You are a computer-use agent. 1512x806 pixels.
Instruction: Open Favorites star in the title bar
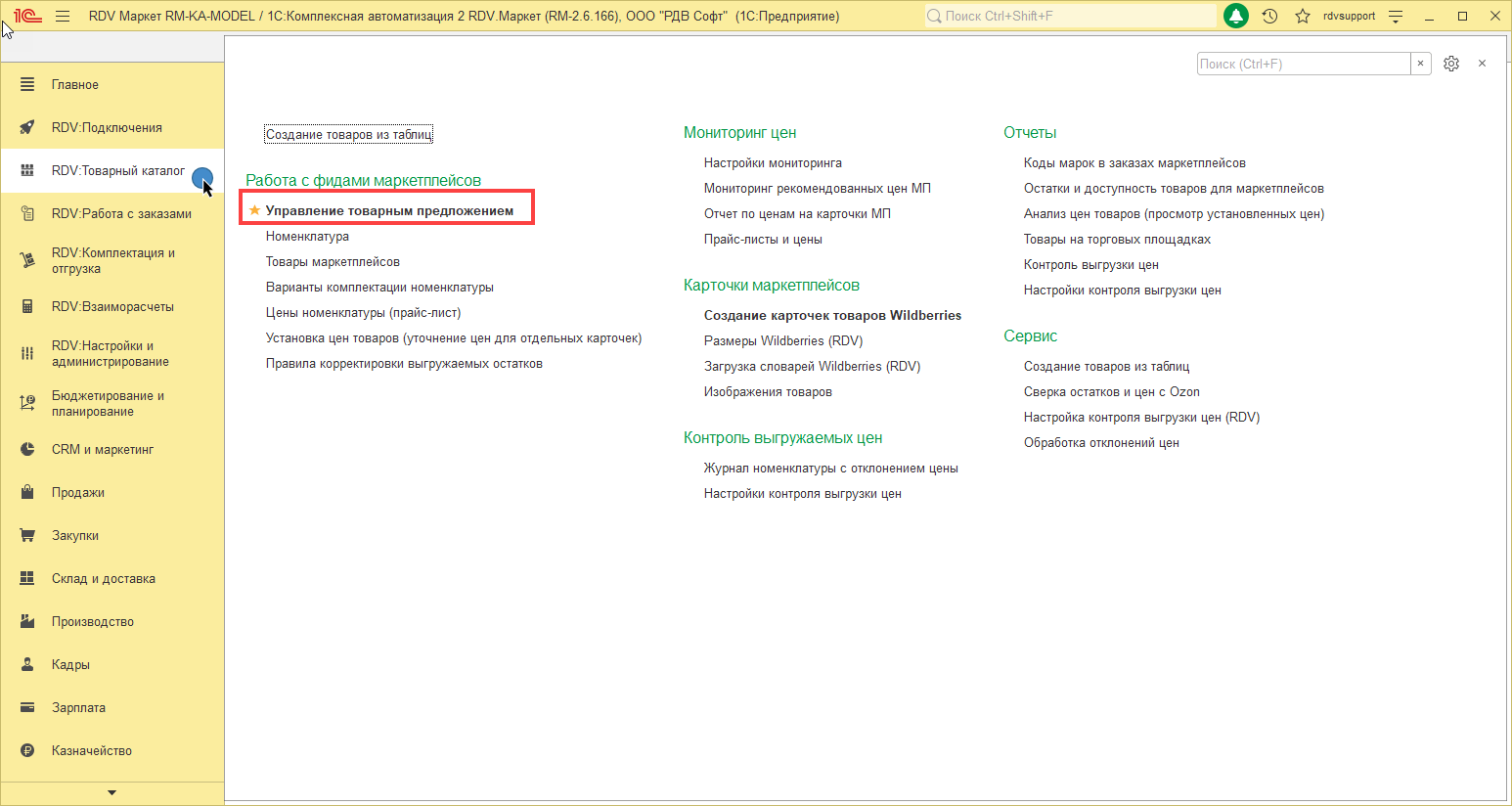(1303, 16)
